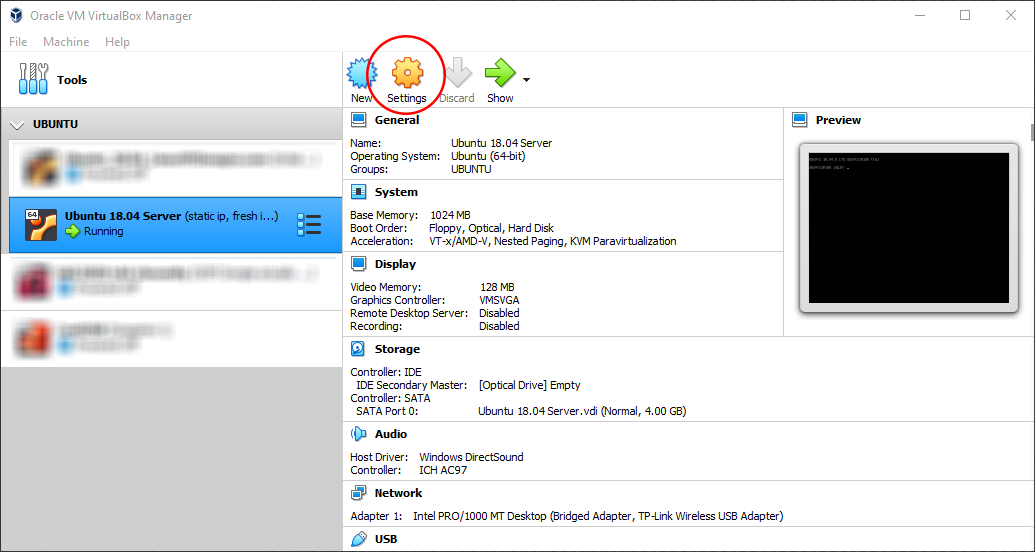Open the USB section heading
Screen dimensions: 1035x552
click(x=386, y=539)
